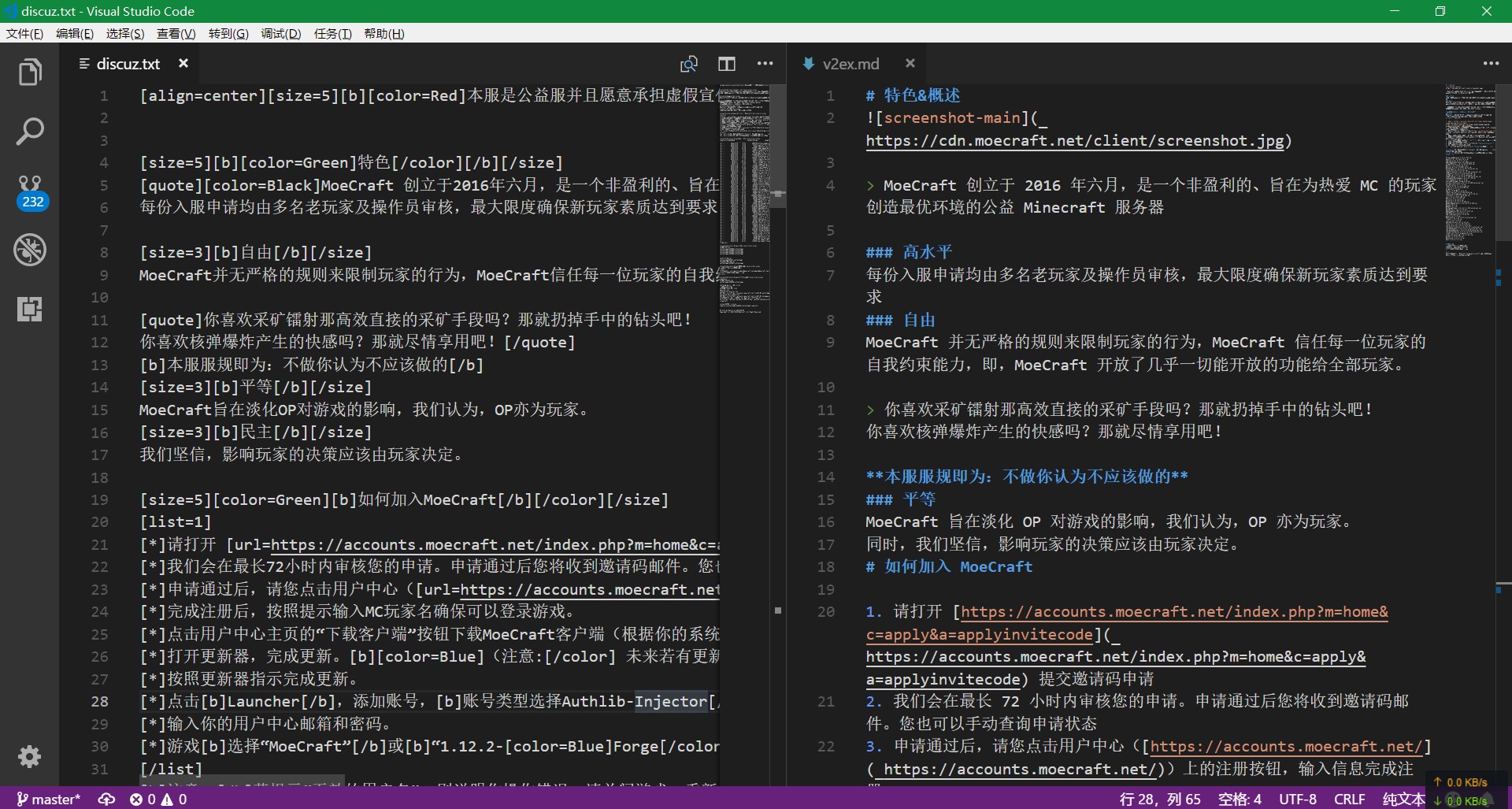The width and height of the screenshot is (1512, 809).
Task: Toggle CRLF end of line sequence
Action: point(1349,799)
